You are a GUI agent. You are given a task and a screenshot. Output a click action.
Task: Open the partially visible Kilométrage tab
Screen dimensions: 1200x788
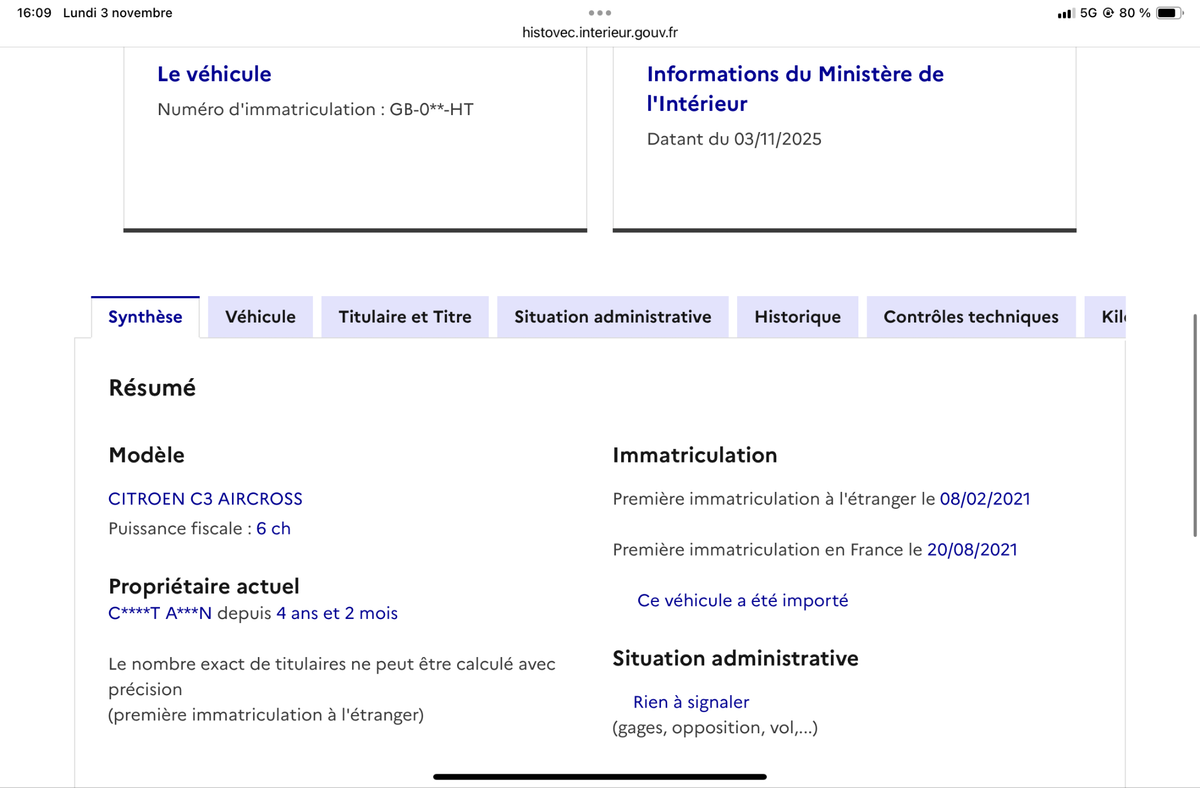click(x=1110, y=316)
